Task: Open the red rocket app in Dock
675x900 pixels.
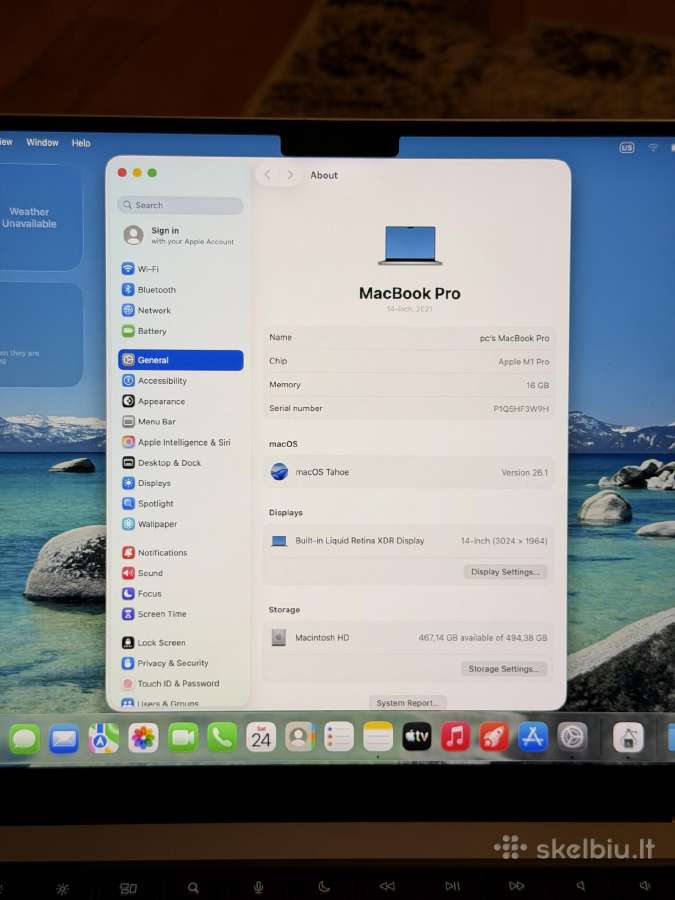Action: coord(494,737)
